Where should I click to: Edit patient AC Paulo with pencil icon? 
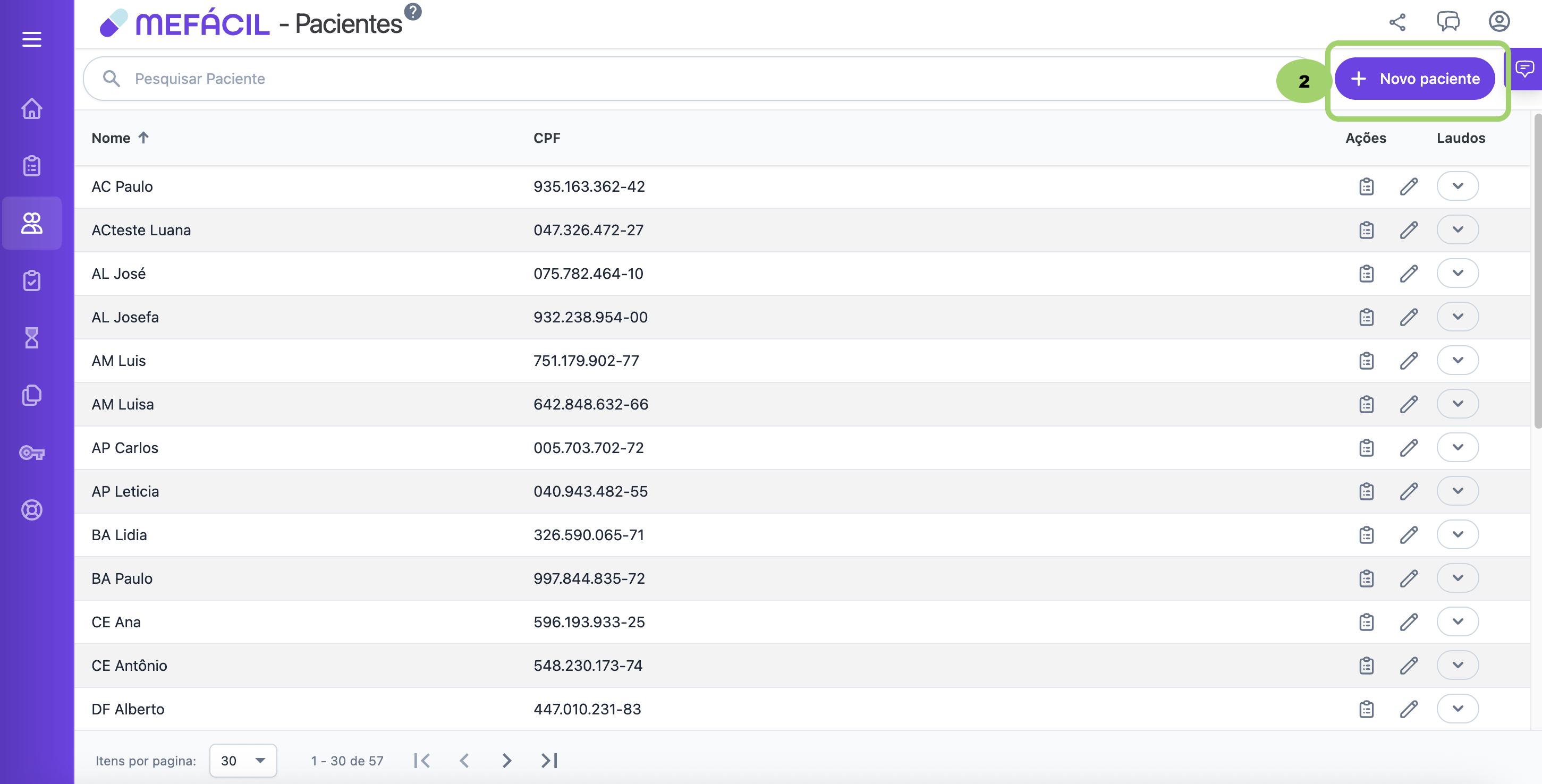1409,186
